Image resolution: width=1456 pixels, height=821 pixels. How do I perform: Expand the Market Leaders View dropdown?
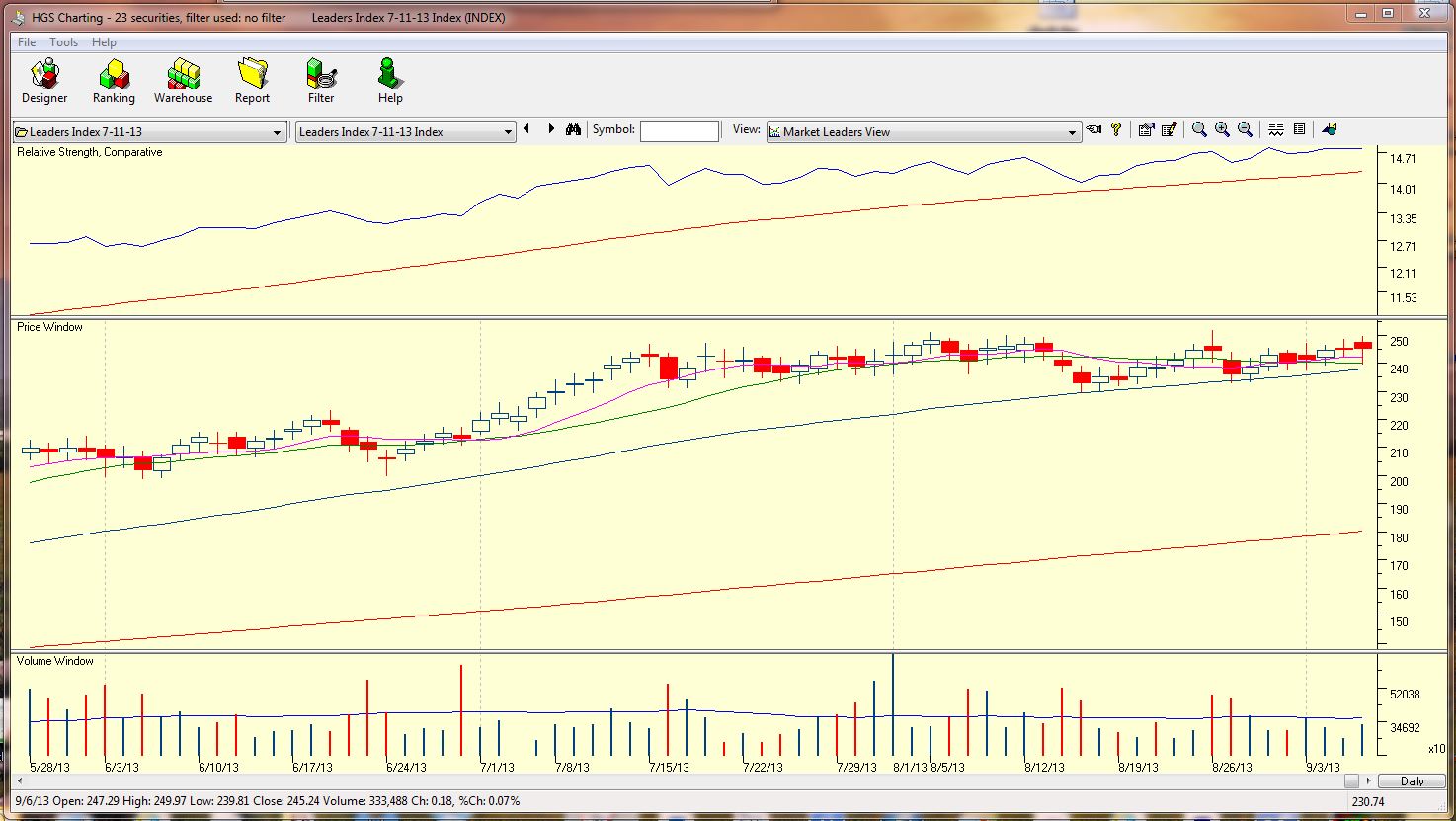coord(1072,132)
